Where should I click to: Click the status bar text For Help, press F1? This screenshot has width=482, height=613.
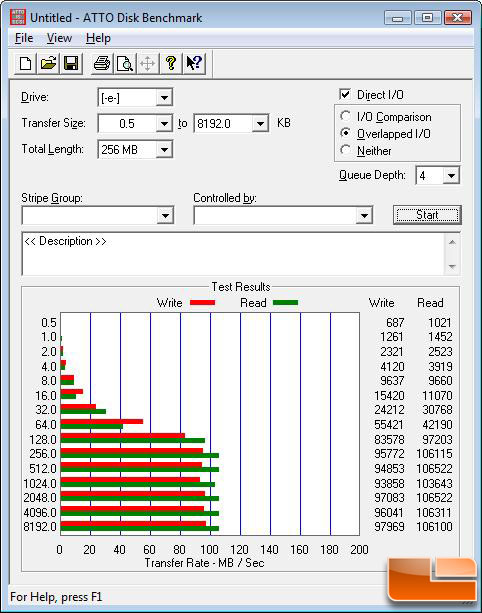56,597
